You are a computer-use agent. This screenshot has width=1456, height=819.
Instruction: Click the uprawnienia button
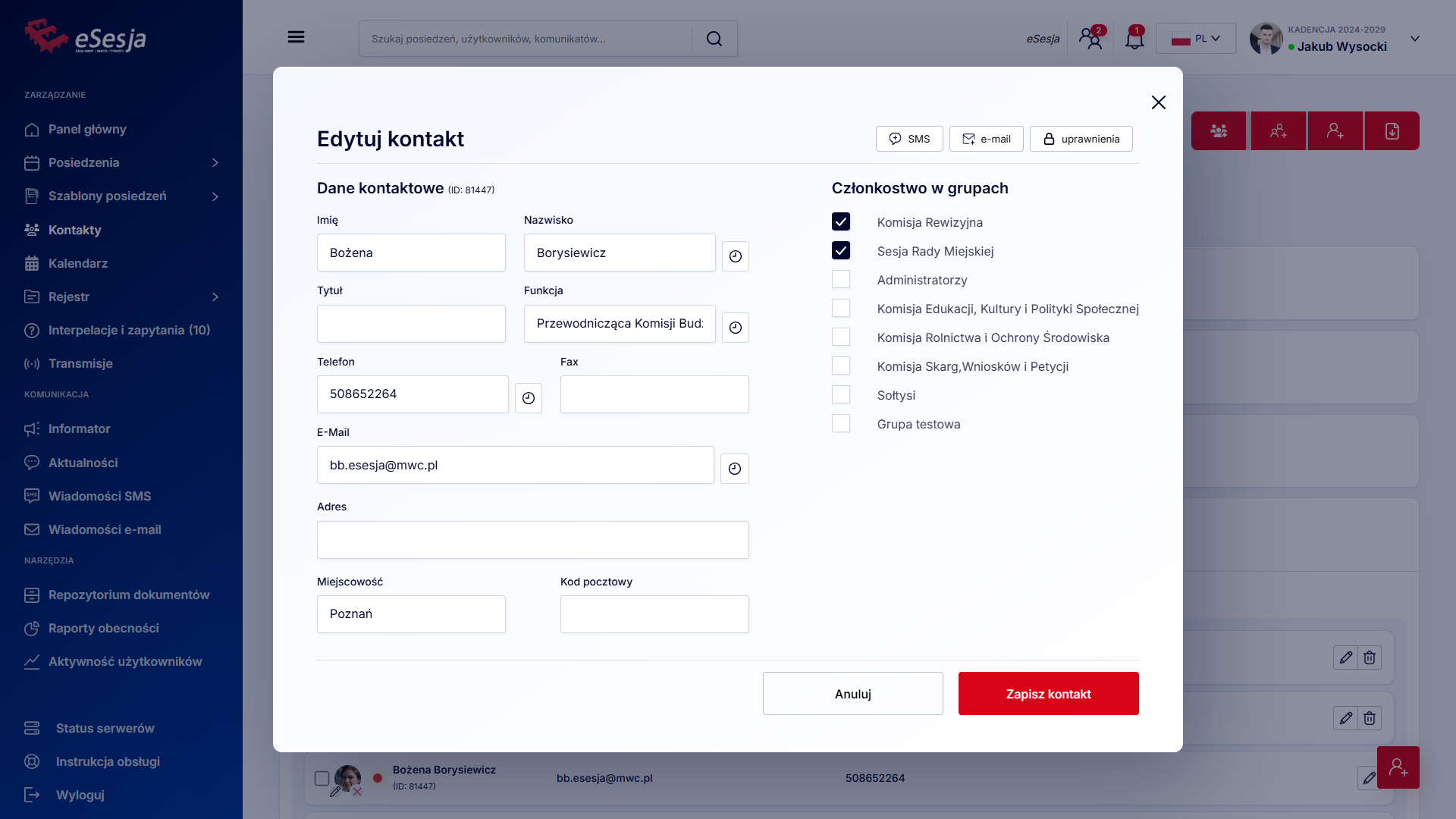click(1081, 139)
